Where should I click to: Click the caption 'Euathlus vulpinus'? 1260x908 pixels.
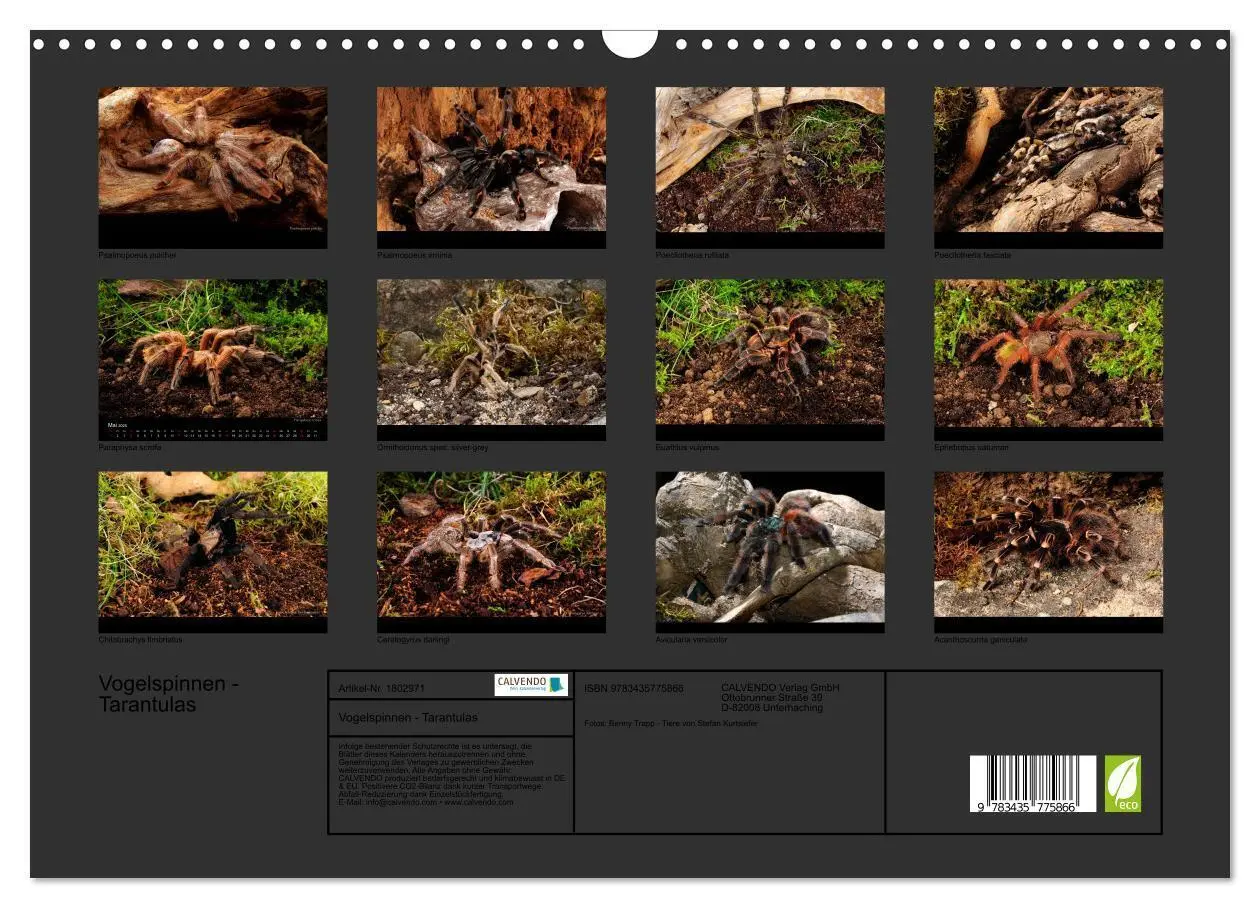[688, 448]
